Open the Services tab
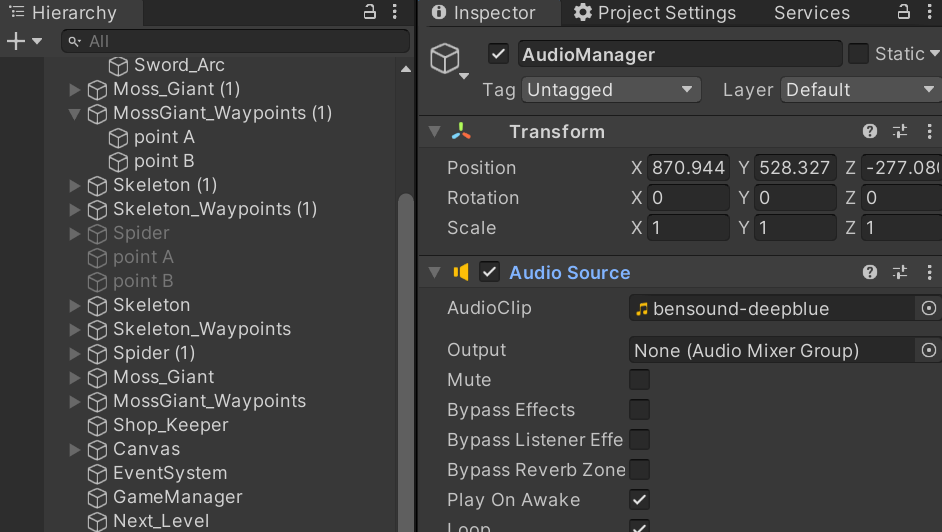 coord(811,13)
